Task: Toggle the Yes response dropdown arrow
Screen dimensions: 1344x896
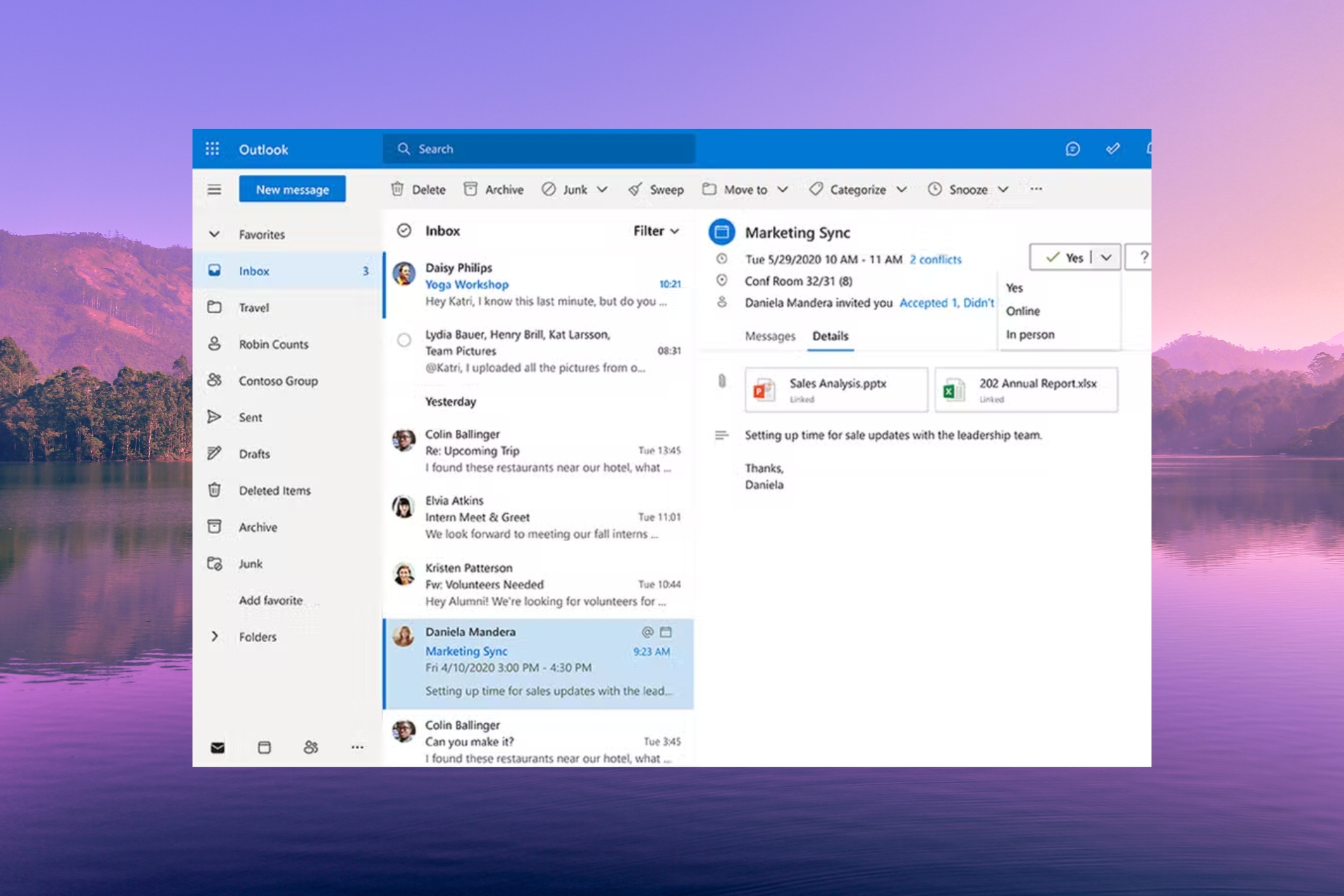Action: [x=1106, y=258]
